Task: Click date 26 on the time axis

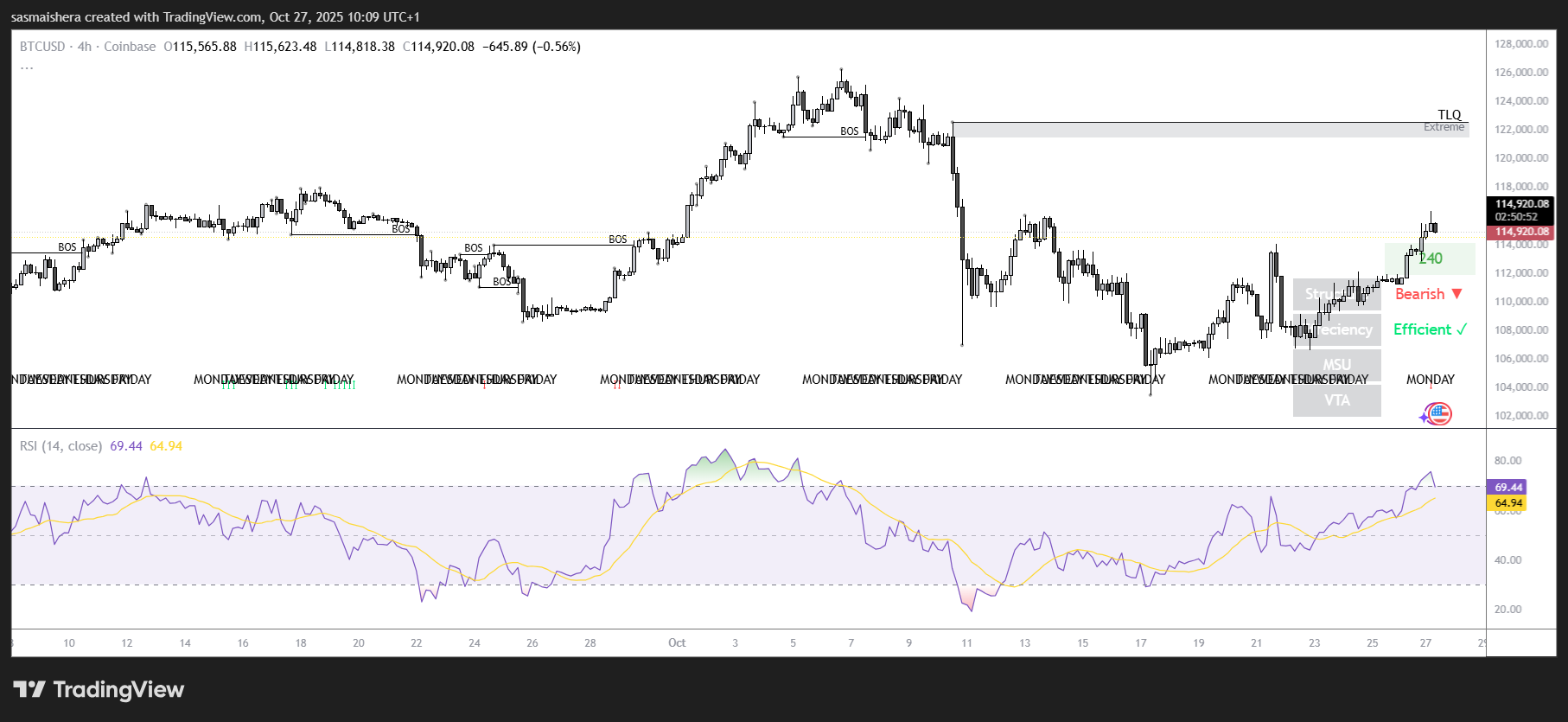Action: pos(532,643)
